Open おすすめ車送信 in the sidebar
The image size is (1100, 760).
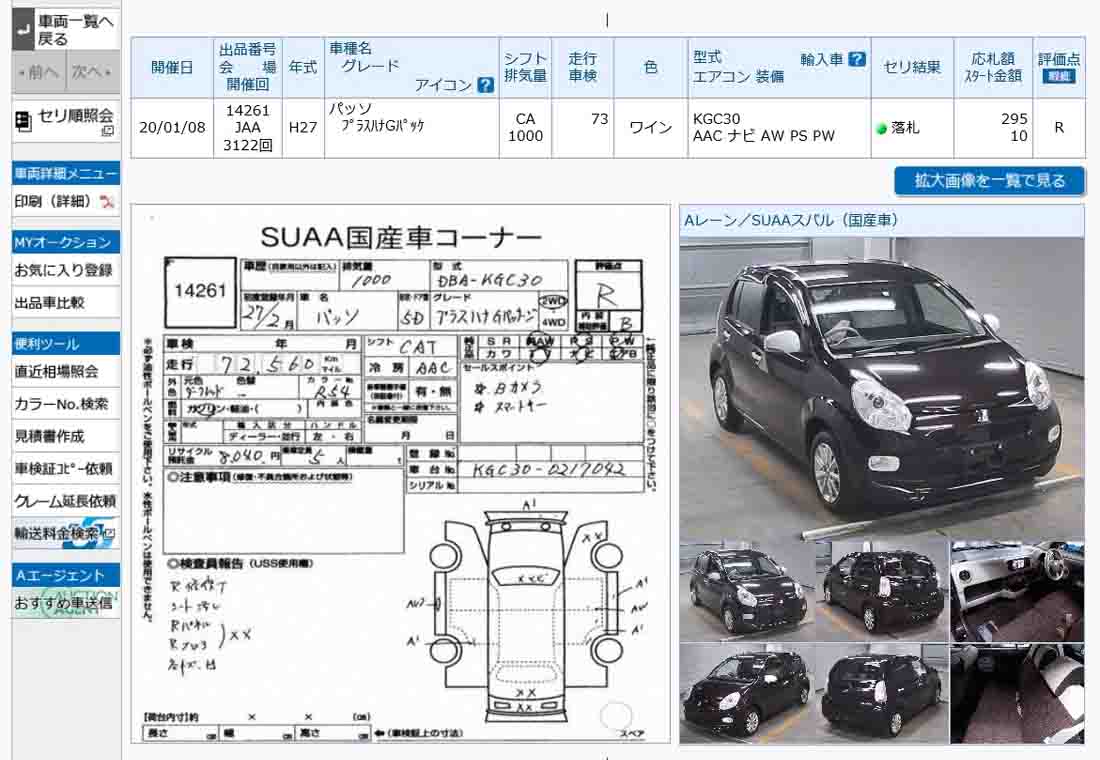click(66, 603)
